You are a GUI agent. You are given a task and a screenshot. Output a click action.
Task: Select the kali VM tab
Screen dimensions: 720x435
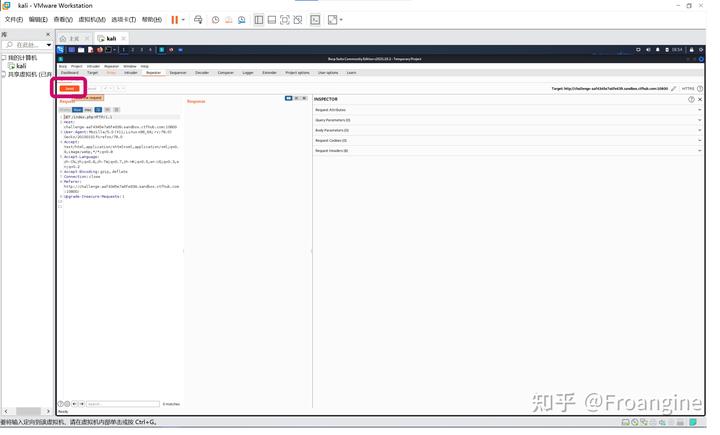pyautogui.click(x=111, y=39)
